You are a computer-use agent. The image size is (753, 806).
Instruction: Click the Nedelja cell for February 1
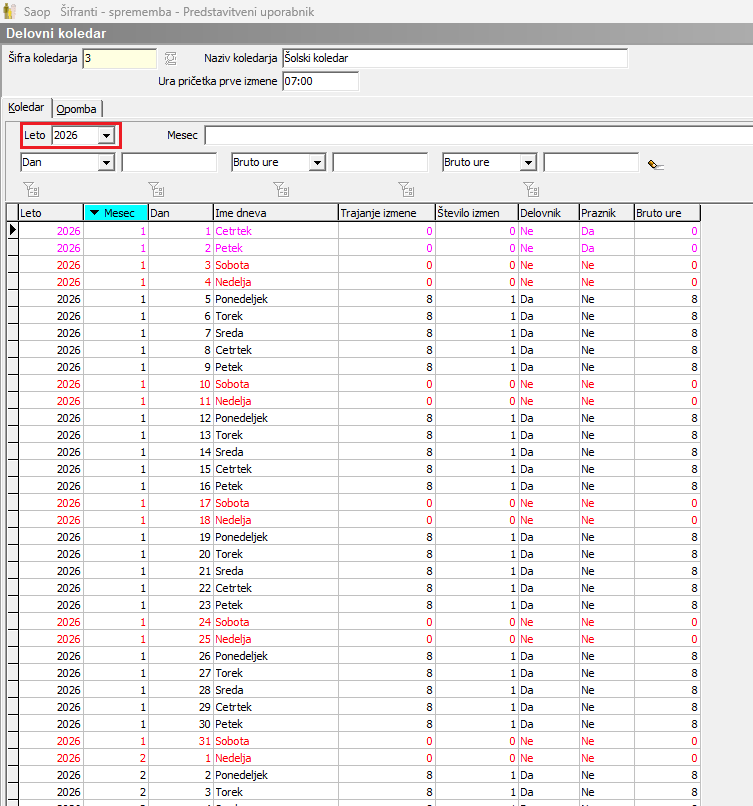coord(276,758)
